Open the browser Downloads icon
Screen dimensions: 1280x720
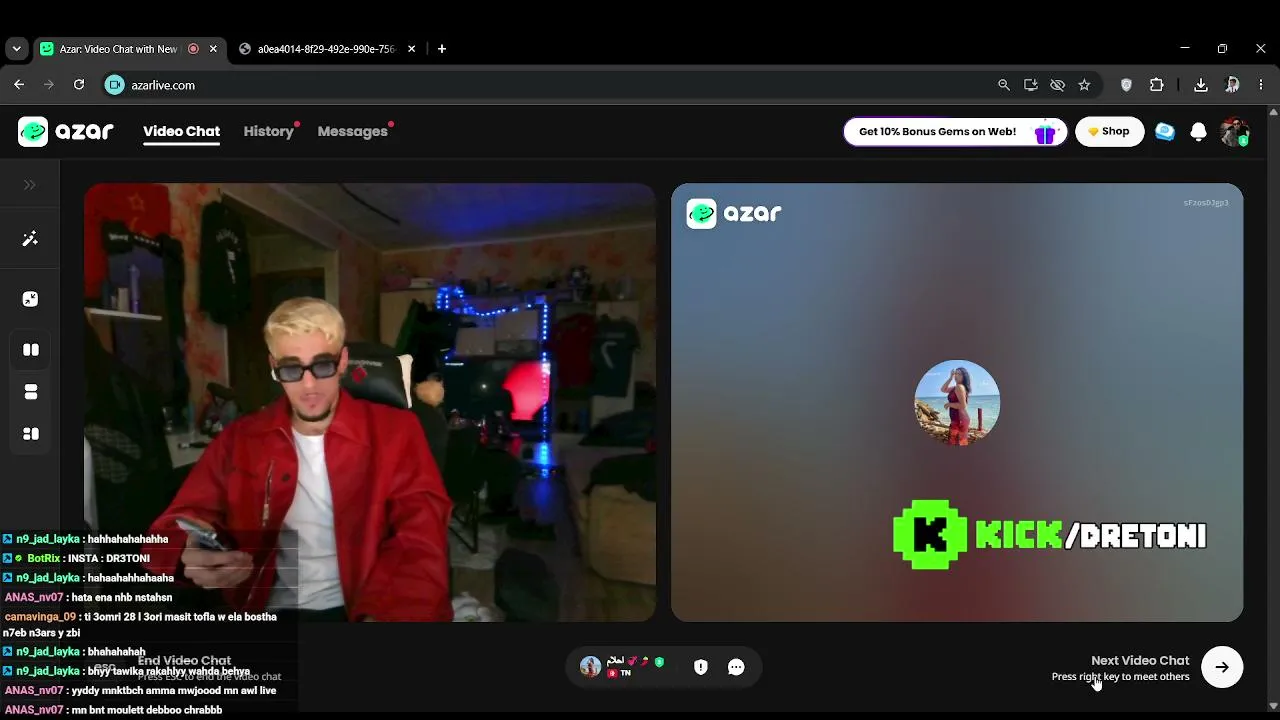click(1201, 85)
